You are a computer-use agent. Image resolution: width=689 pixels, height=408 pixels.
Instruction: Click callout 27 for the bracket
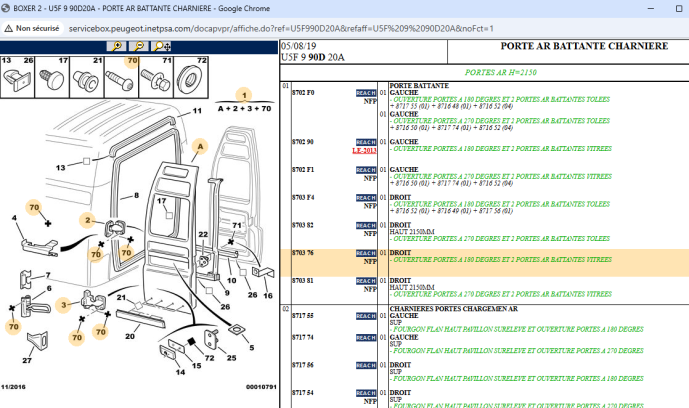click(27, 361)
